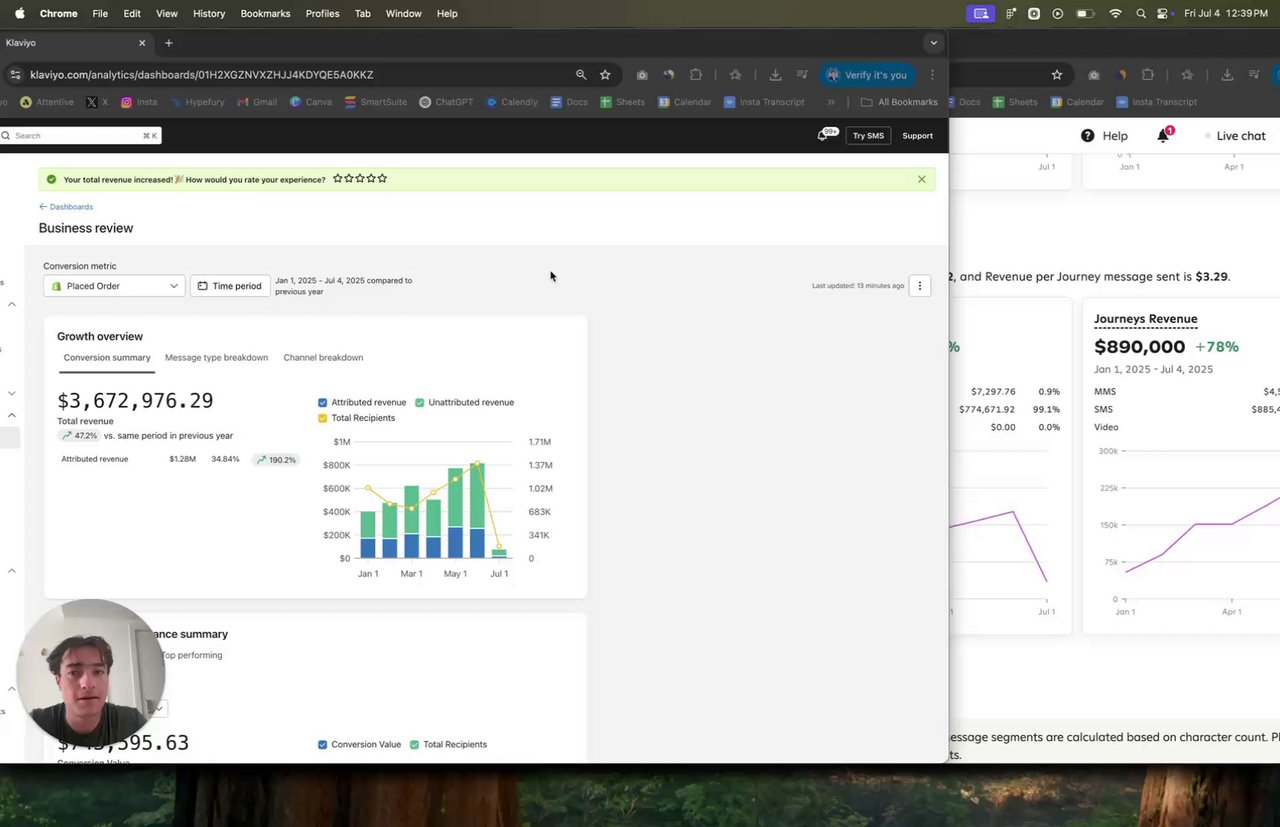Toggle Attributed revenue legend checkbox
Viewport: 1280px width, 827px height.
(323, 402)
